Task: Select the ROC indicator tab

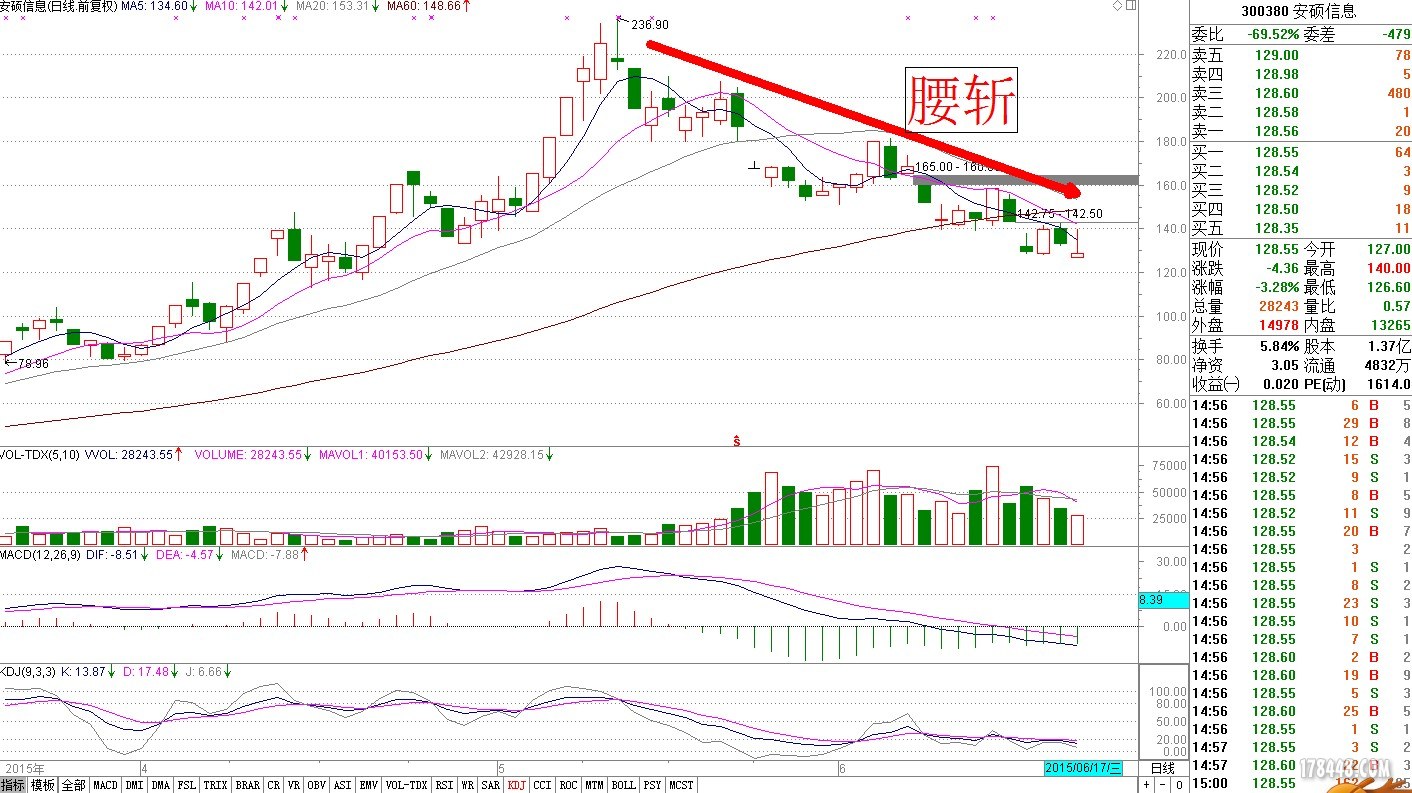Action: coord(568,785)
